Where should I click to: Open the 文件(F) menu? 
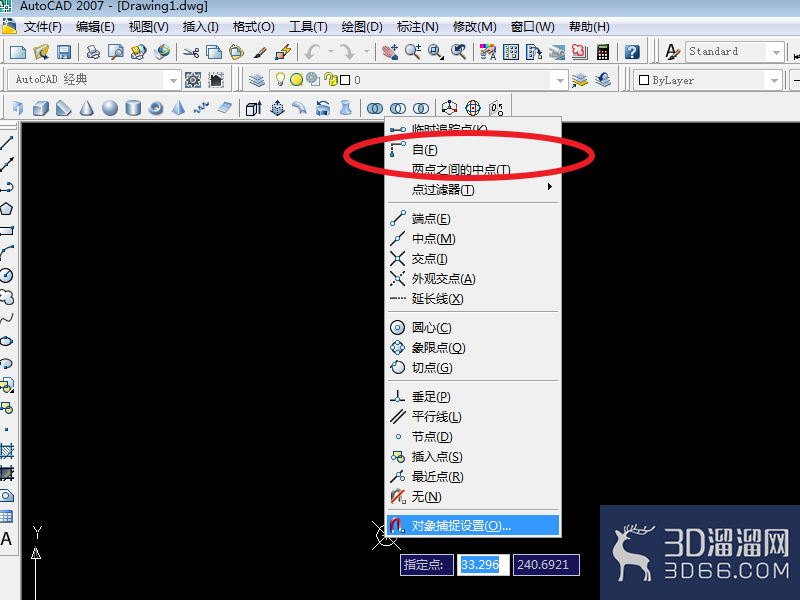43,27
